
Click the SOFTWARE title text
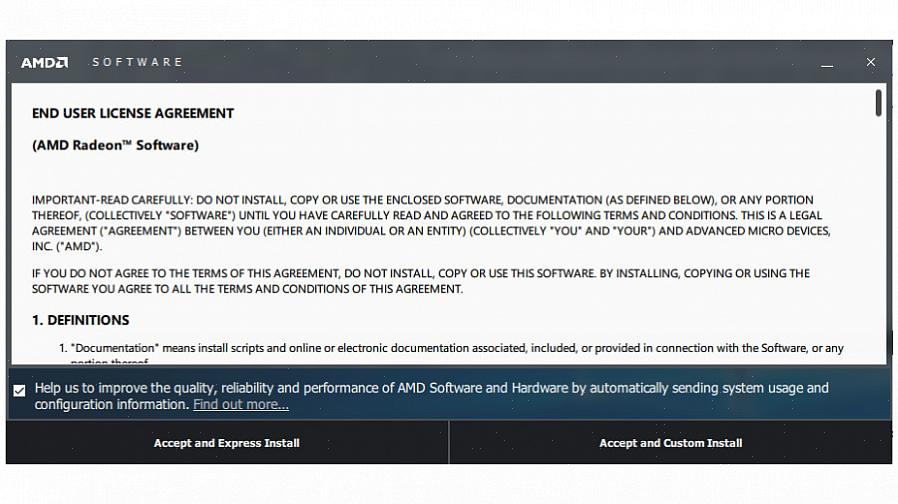coord(137,62)
